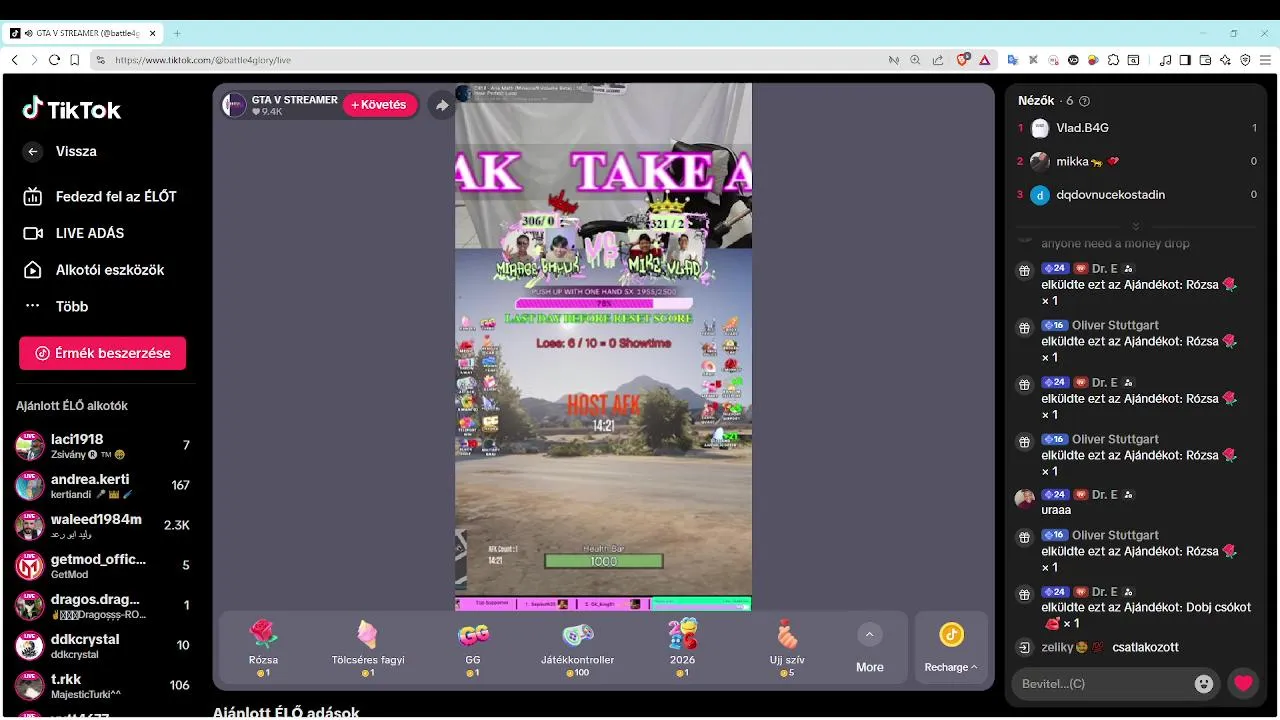Open andrea.kerti live channel
This screenshot has height=720, width=1280.
coord(102,486)
